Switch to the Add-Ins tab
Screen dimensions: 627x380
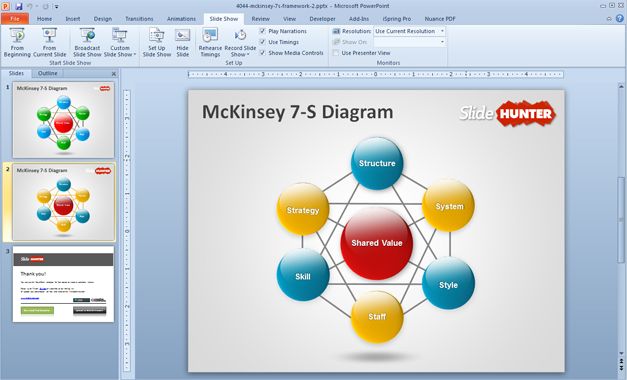[359, 19]
